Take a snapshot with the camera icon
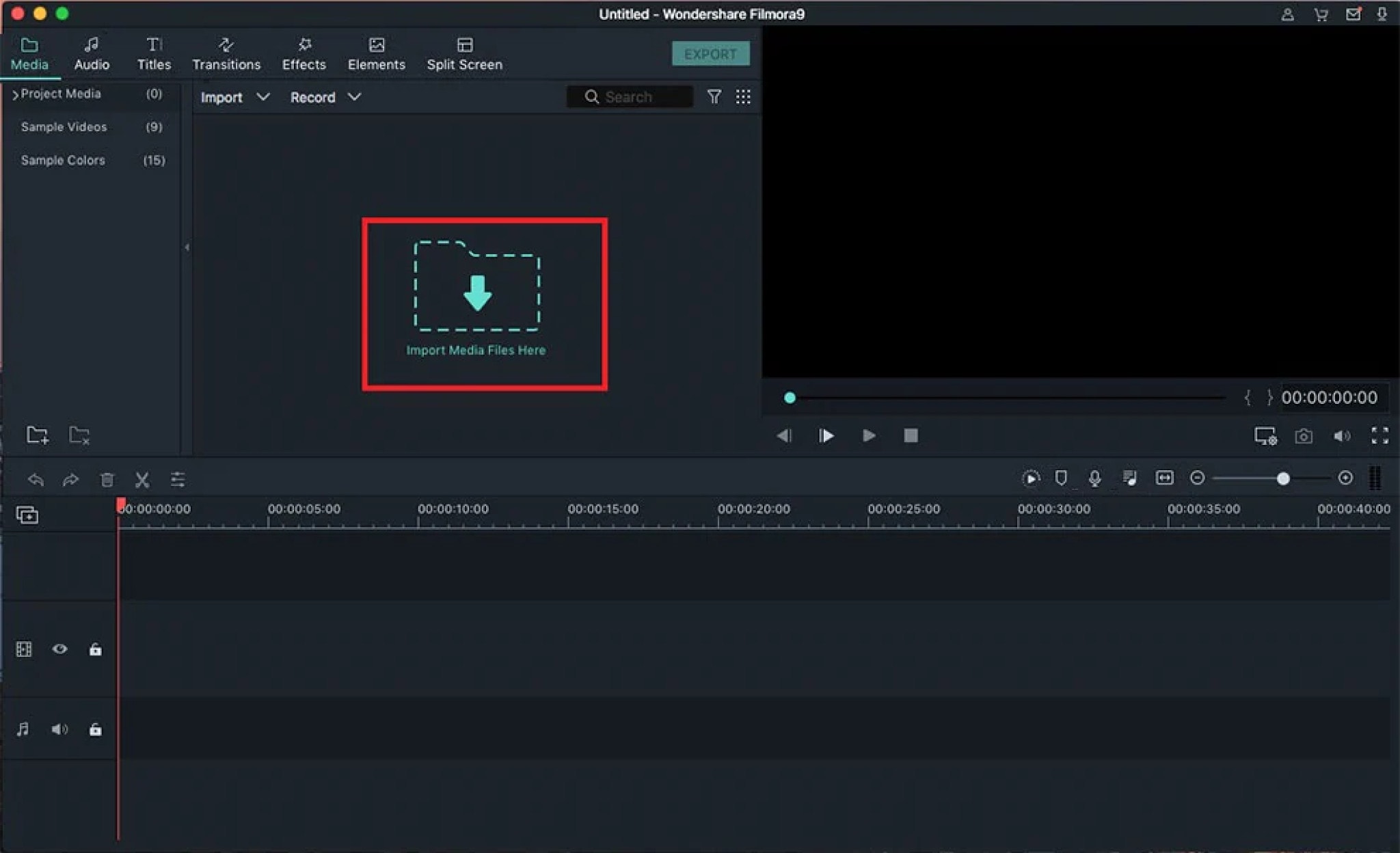This screenshot has width=1400, height=853. tap(1303, 435)
